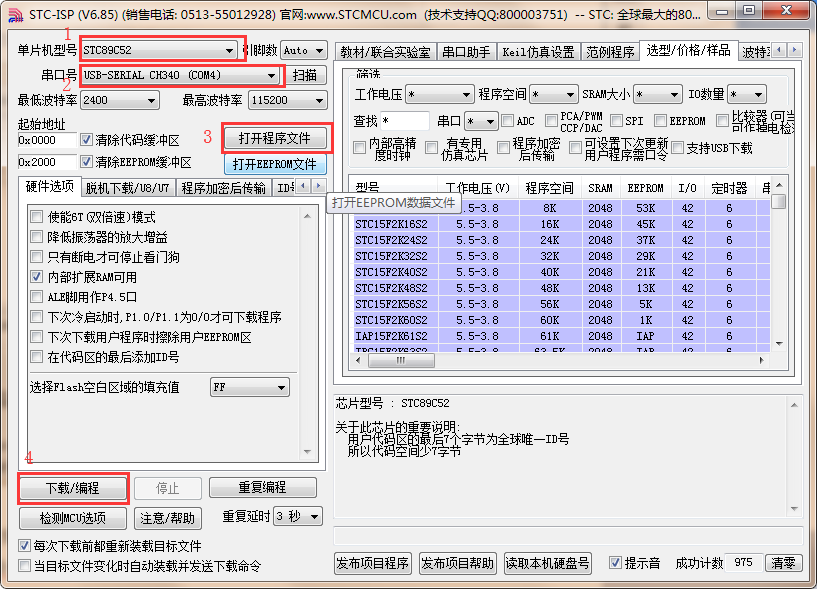Image resolution: width=817 pixels, height=589 pixels.
Task: Check the 支持USB下载 filter checkbox
Action: (677, 148)
